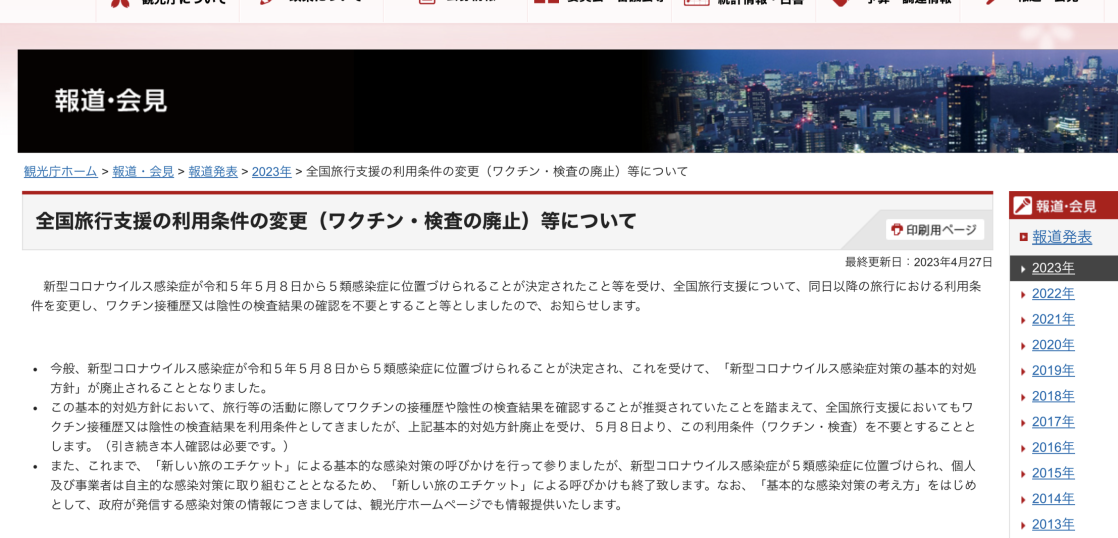Click the printer icon for 印刷用ページ

(x=897, y=230)
